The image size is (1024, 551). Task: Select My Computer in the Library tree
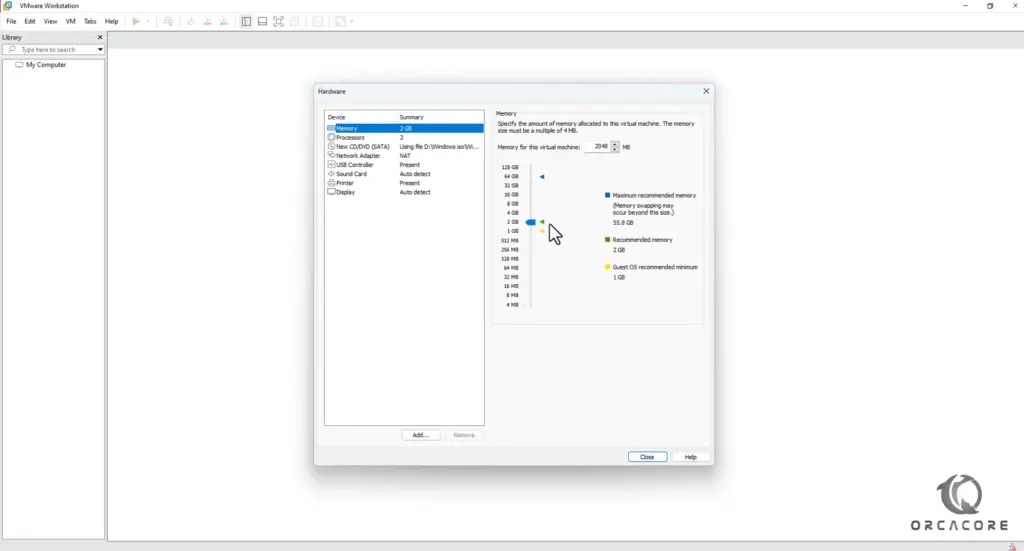pos(46,65)
